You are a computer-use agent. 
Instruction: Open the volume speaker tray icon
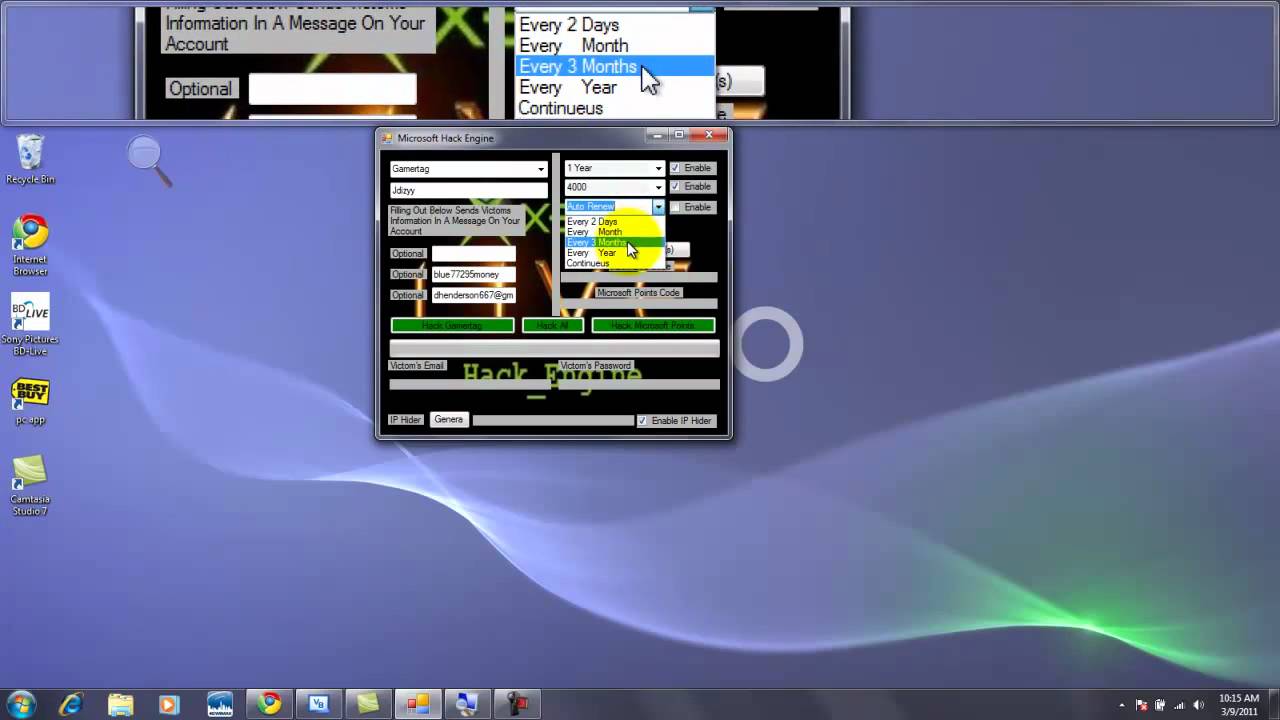point(1199,705)
